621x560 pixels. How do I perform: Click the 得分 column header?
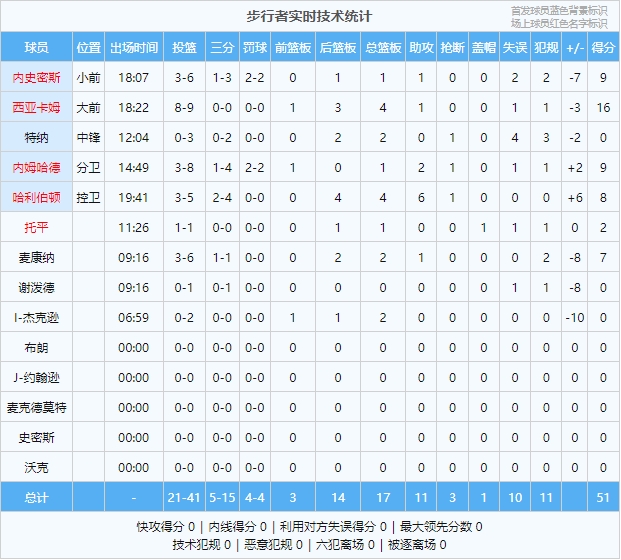tap(603, 47)
